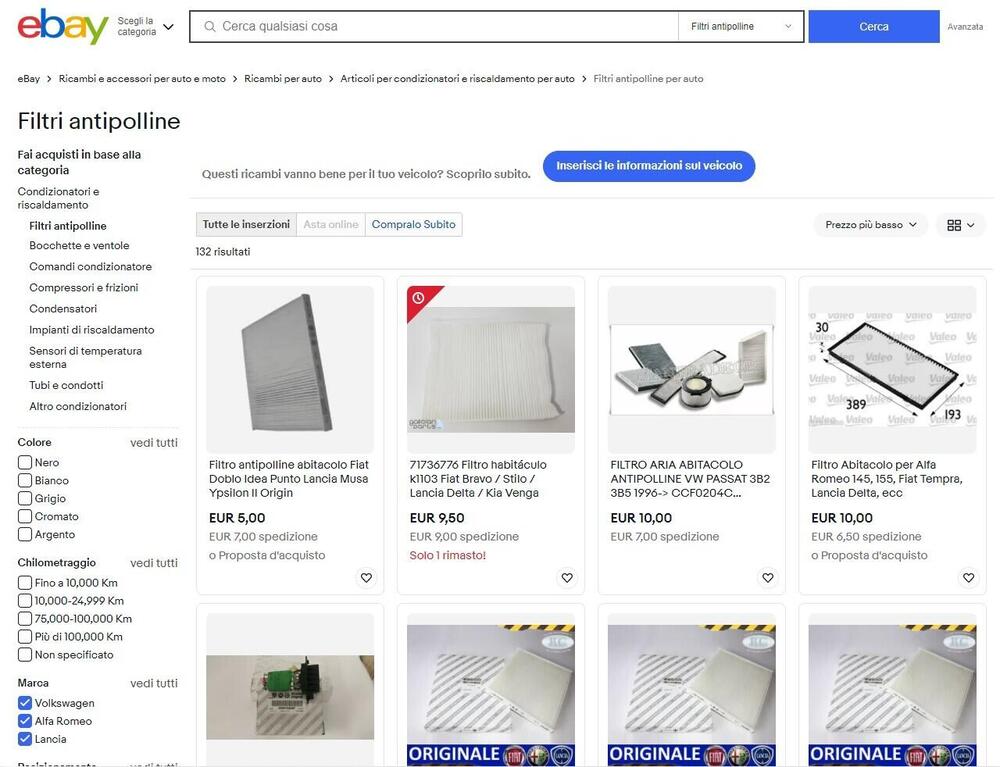The height and width of the screenshot is (767, 1000).
Task: Check Più di 100,000 Km checkbox
Action: (25, 636)
